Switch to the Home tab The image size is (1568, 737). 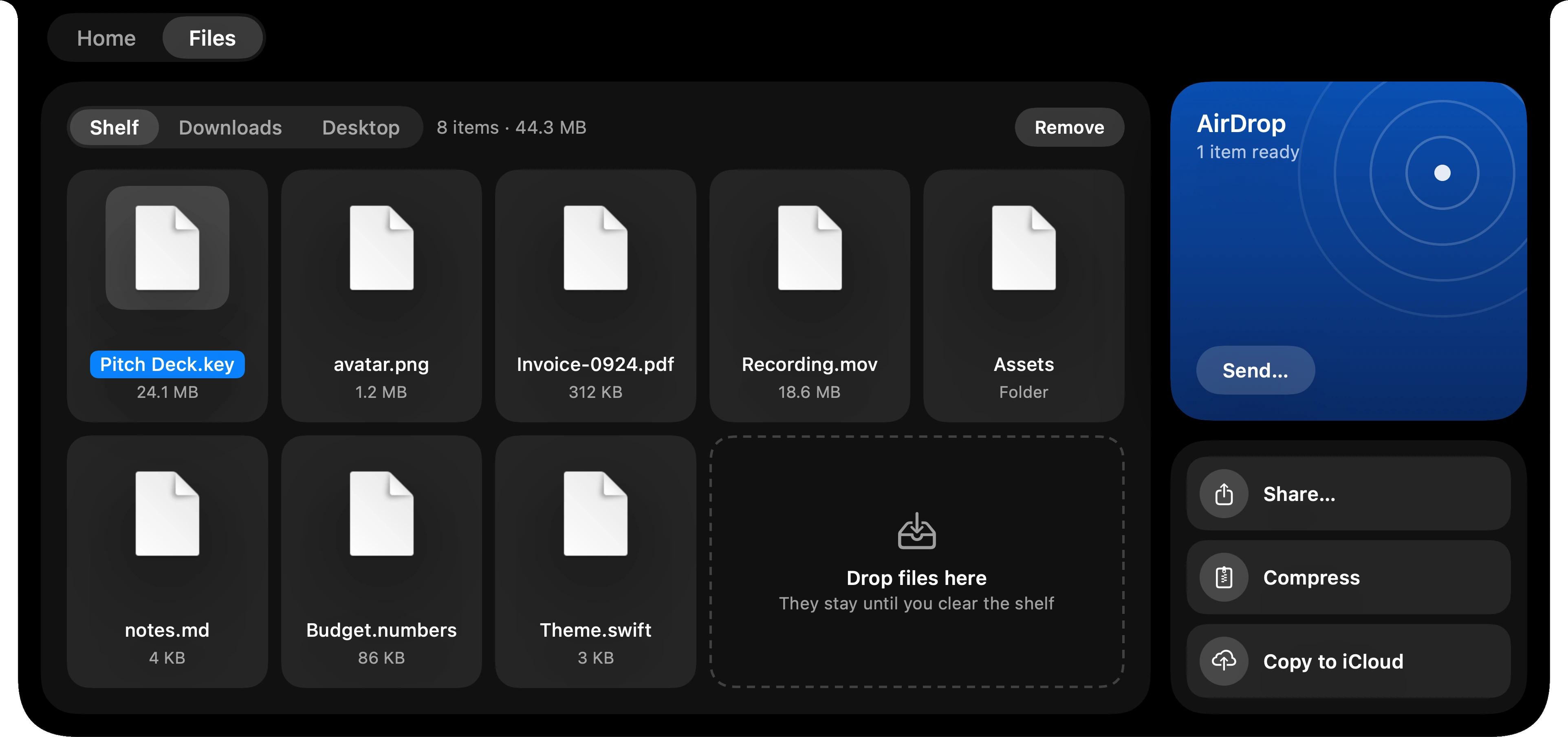pos(106,38)
